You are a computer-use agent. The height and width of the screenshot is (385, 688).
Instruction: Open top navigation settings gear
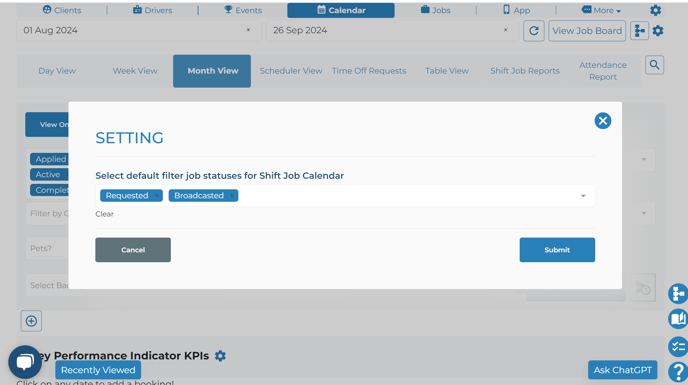656,10
